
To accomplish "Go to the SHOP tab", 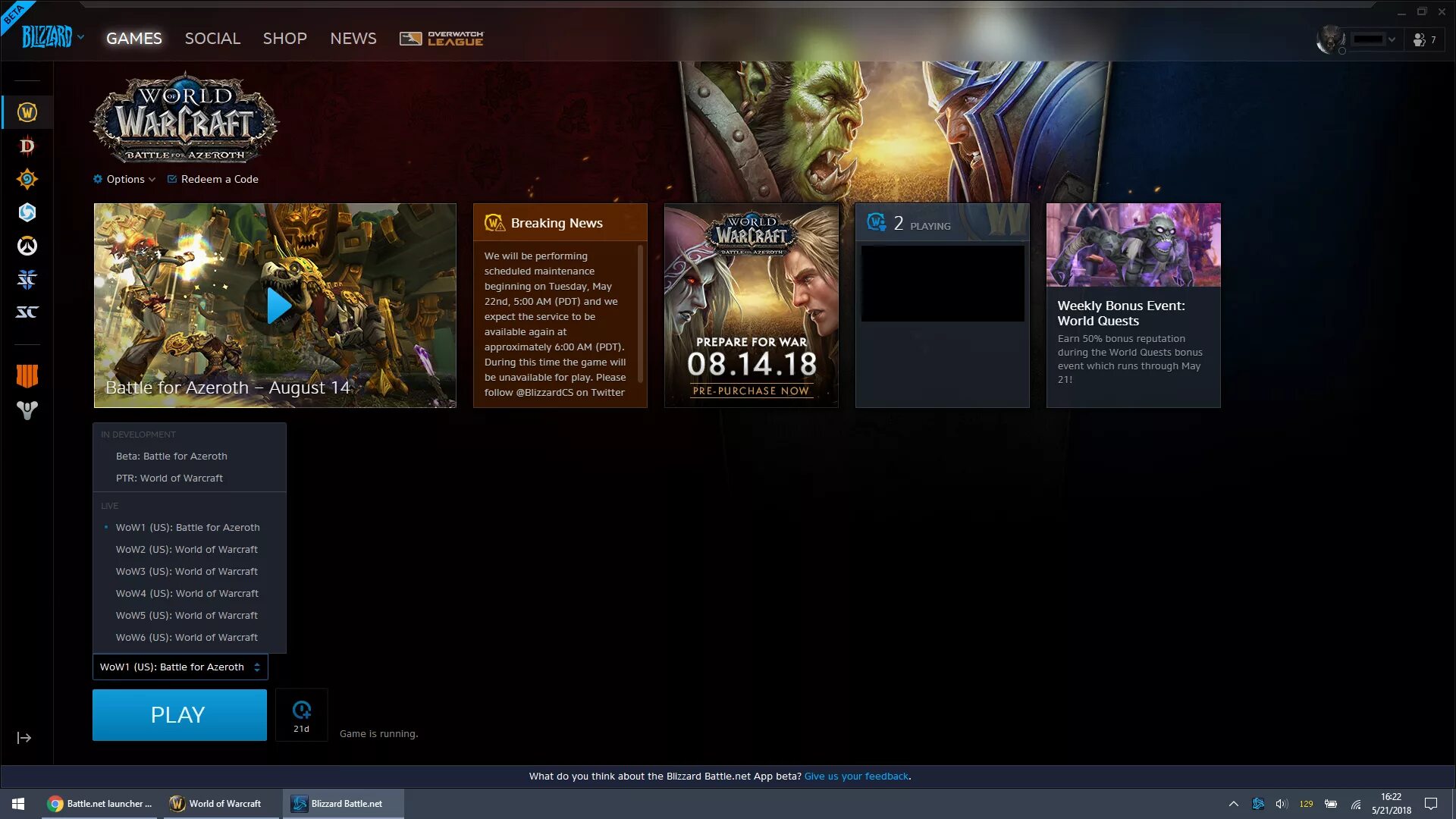I will tap(285, 38).
